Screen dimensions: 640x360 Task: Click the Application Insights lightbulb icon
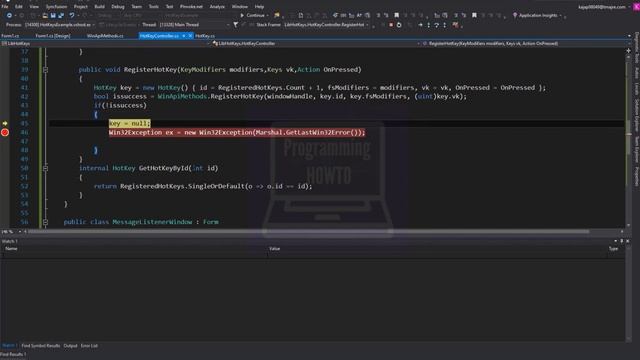(515, 16)
